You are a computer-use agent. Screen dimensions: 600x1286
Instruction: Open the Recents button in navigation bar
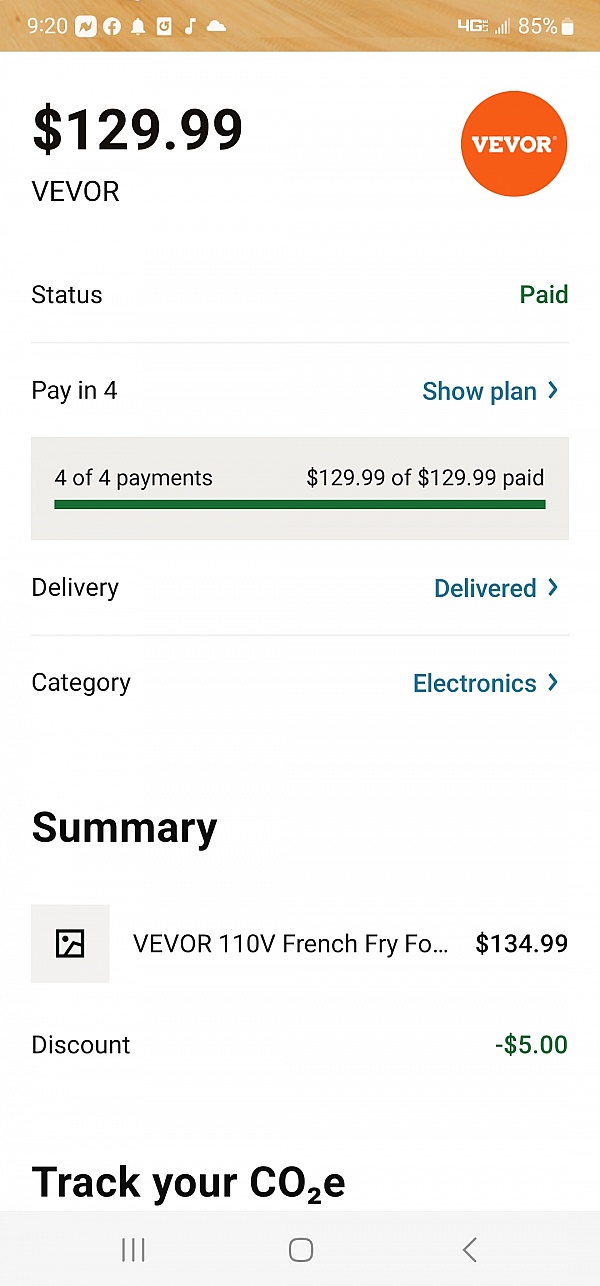(133, 1249)
